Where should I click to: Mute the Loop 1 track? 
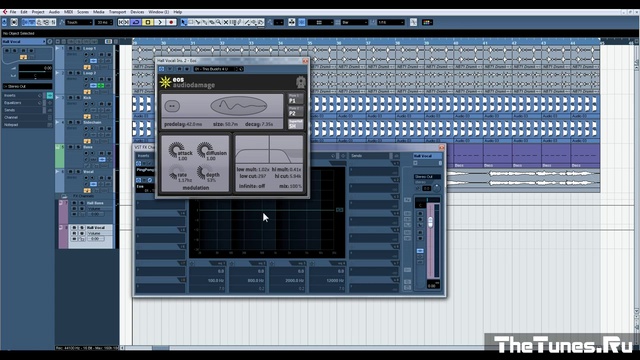(x=70, y=48)
